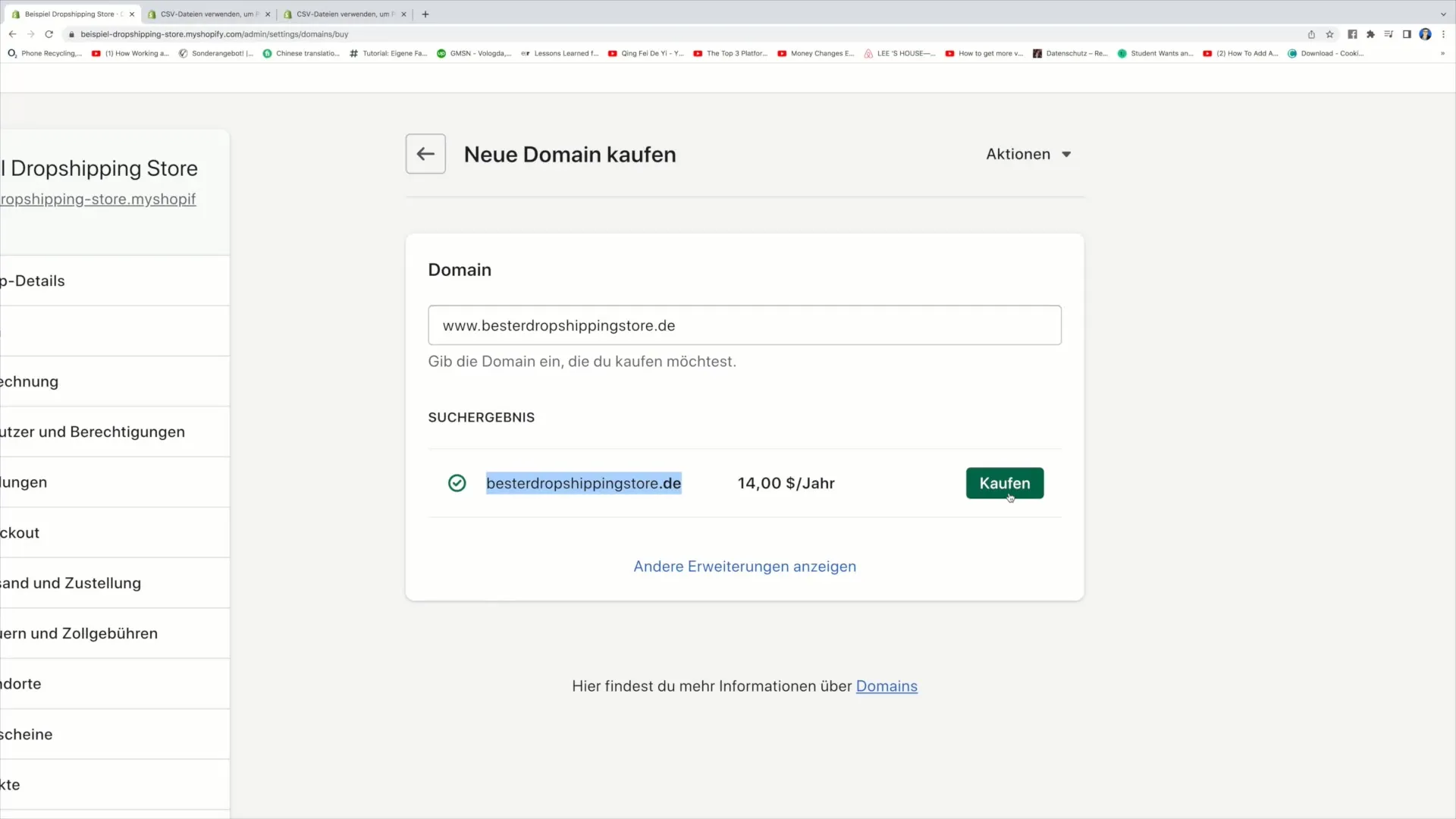Click the Andere Erweiterungen anzeigen expander
Screen dimensions: 1456x819
pyautogui.click(x=744, y=566)
